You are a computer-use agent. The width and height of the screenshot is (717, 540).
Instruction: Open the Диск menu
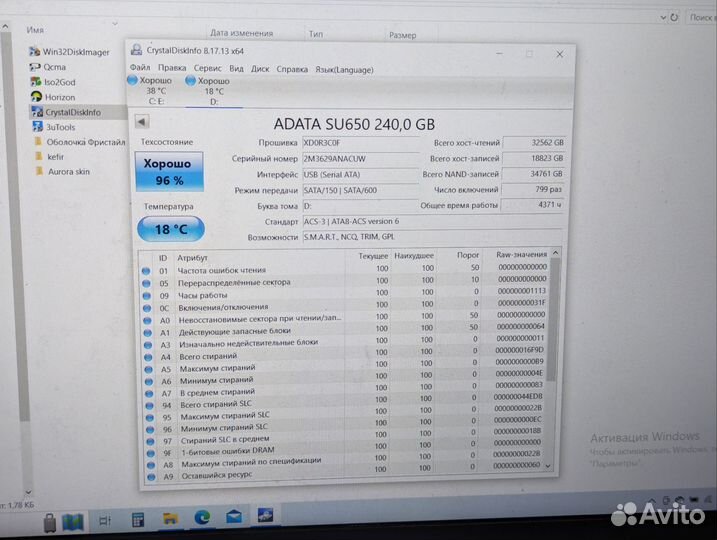point(260,69)
